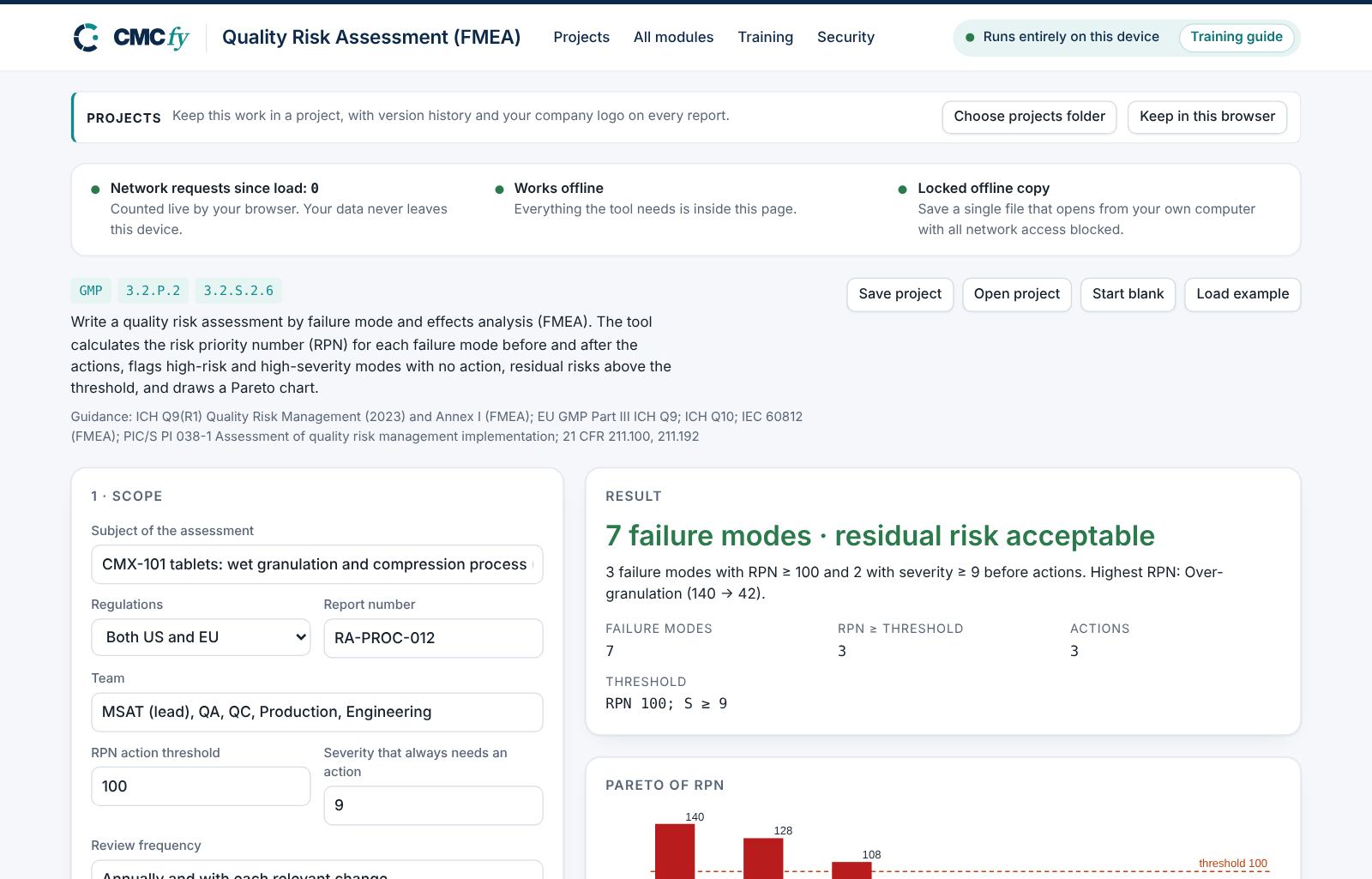Click the Team input field

(316, 712)
